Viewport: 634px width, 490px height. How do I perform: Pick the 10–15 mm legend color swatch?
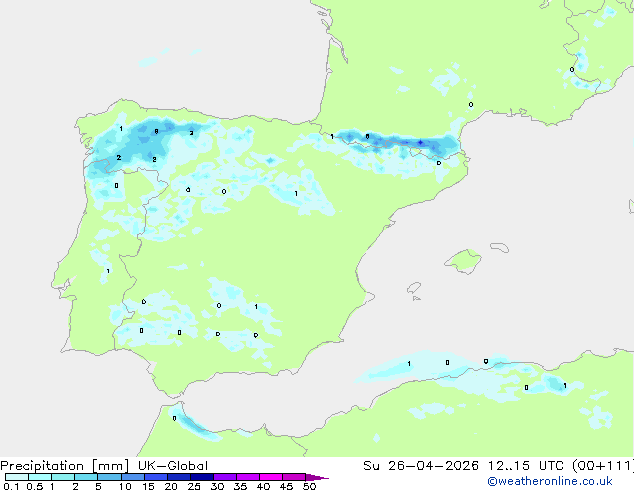132,477
